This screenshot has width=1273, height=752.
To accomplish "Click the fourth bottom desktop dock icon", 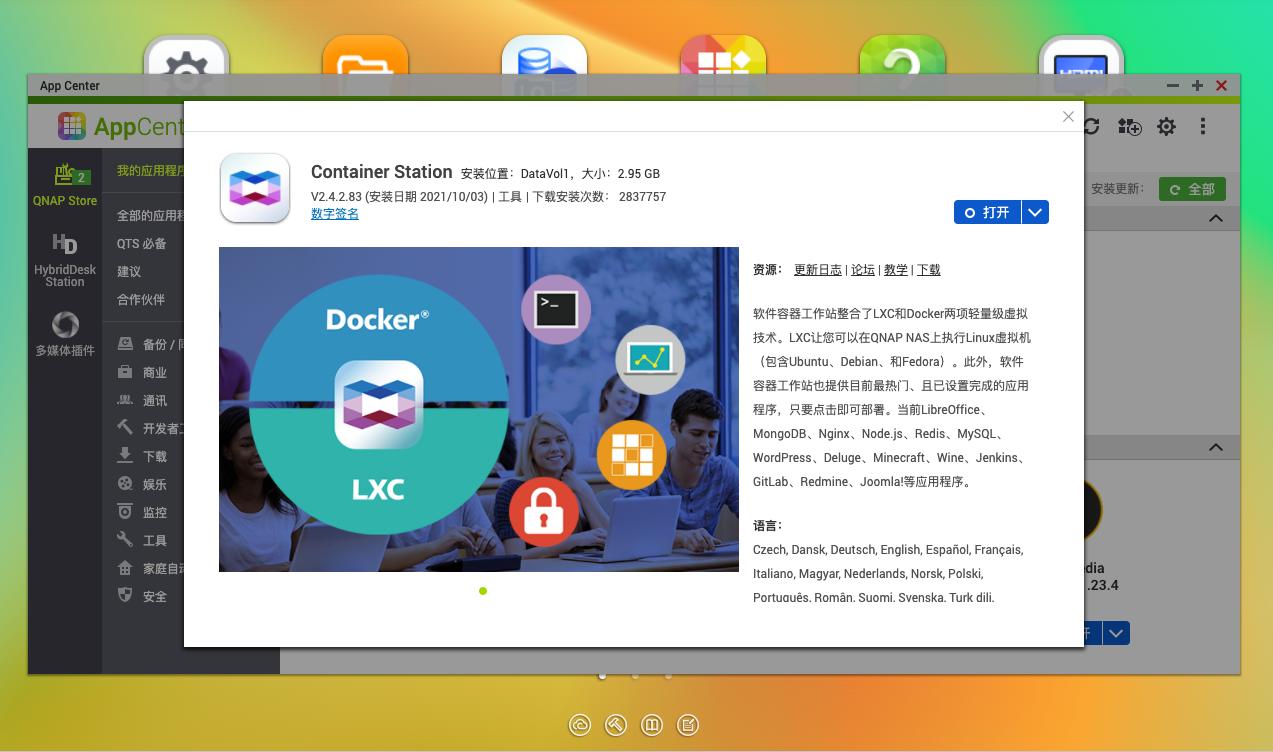I will pyautogui.click(x=688, y=725).
